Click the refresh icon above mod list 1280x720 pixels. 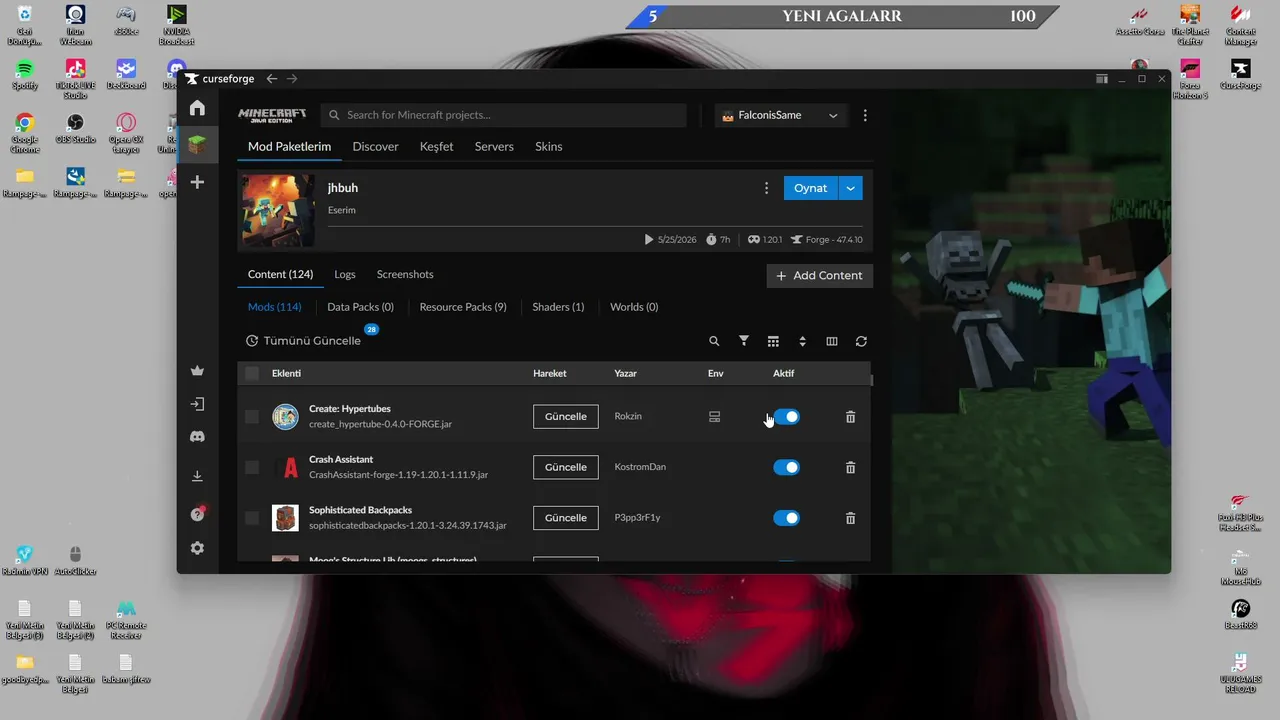861,341
